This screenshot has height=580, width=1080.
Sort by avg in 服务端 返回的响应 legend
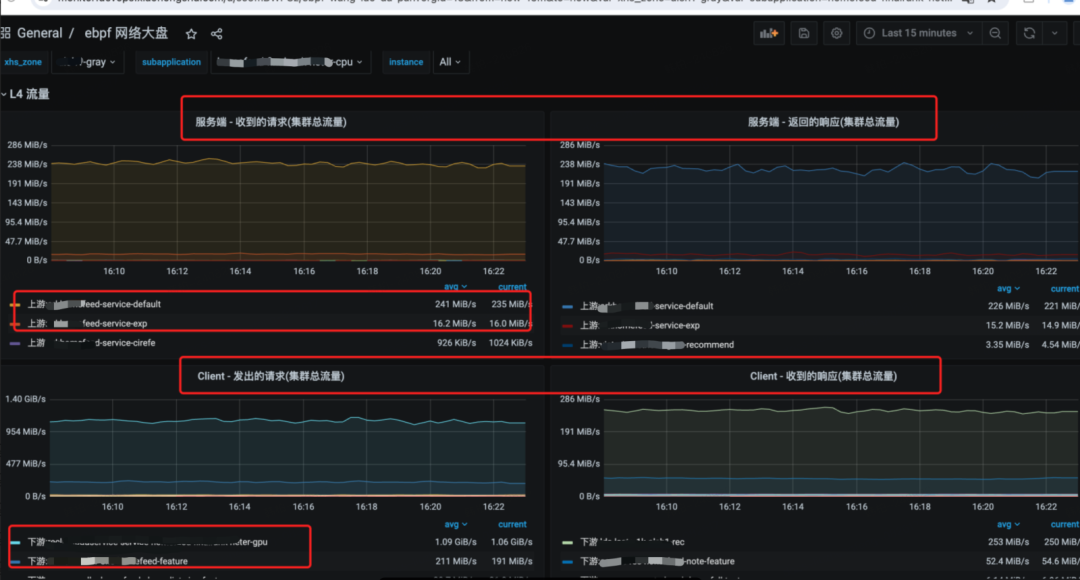click(x=1008, y=289)
